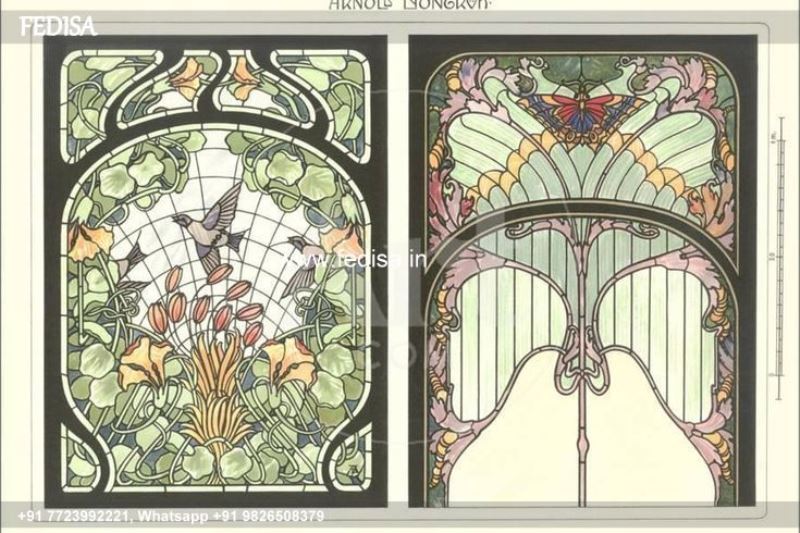Image resolution: width=800 pixels, height=533 pixels.
Task: Click the phone and Whatsapp number text
Action: click(171, 516)
